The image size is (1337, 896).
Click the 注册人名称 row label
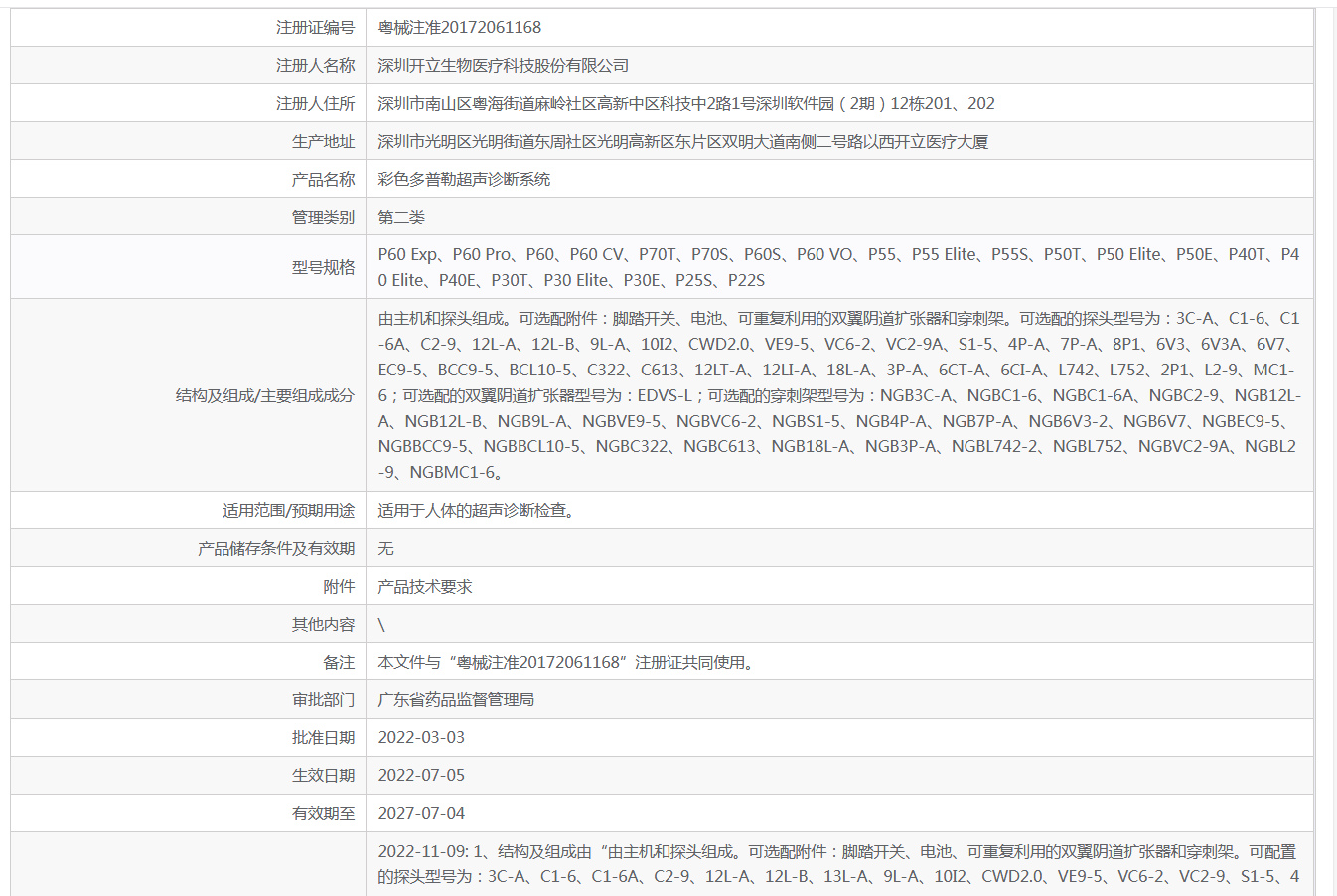click(315, 66)
